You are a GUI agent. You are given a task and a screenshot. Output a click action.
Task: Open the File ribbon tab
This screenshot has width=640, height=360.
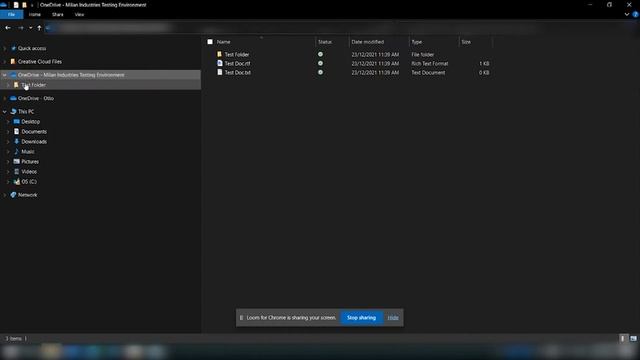(x=11, y=14)
